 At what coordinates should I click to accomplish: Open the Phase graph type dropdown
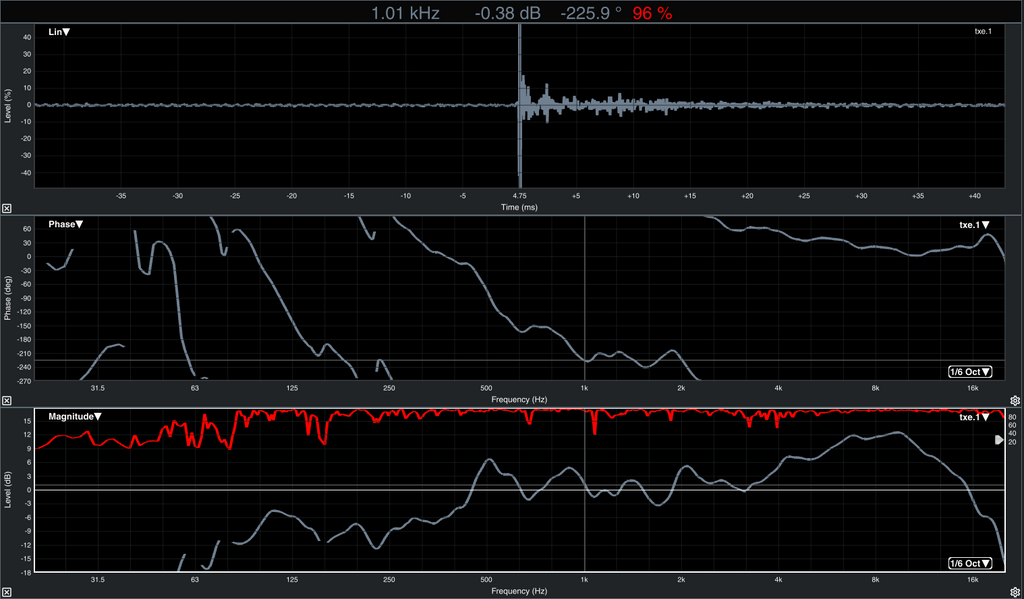[66, 224]
